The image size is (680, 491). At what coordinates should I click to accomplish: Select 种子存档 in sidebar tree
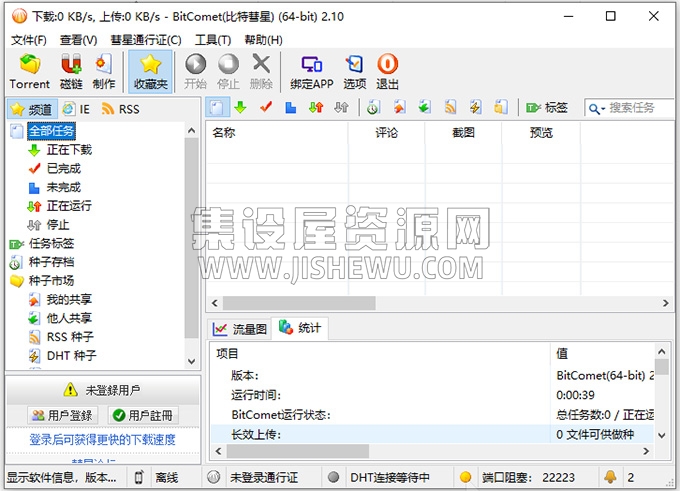tap(51, 262)
